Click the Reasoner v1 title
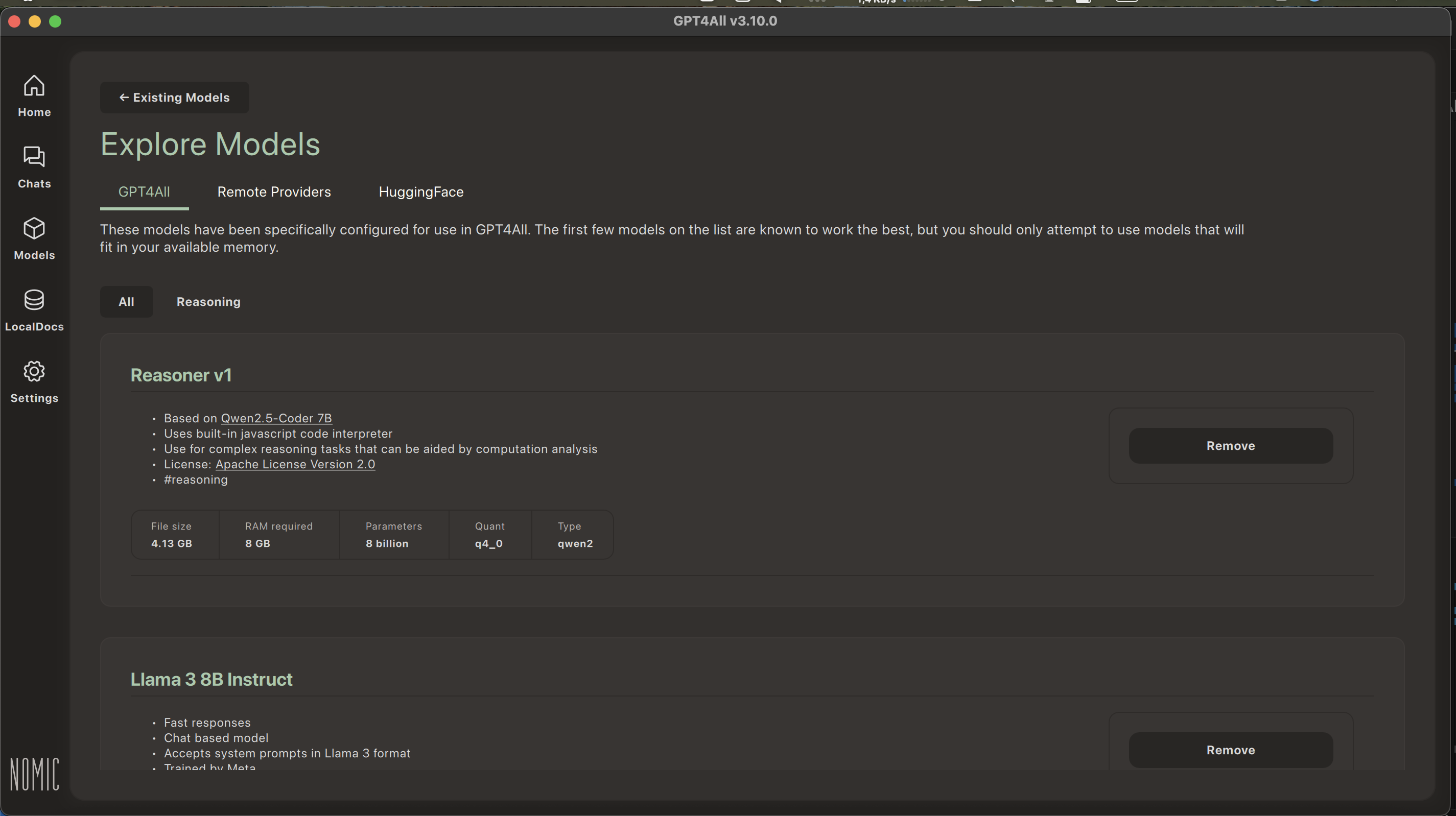1456x816 pixels. coord(181,375)
